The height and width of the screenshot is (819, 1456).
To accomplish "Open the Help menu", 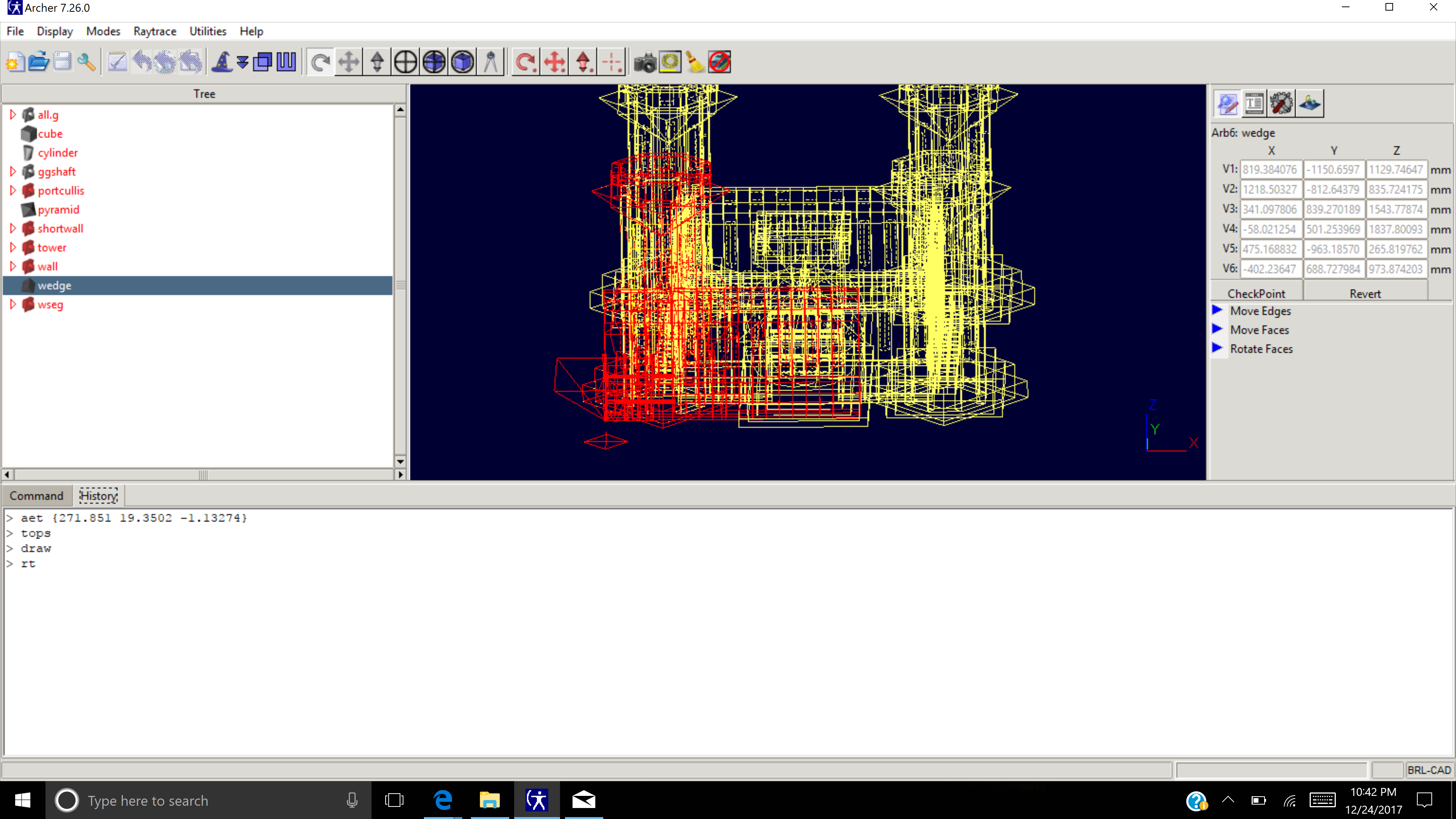I will click(x=251, y=31).
